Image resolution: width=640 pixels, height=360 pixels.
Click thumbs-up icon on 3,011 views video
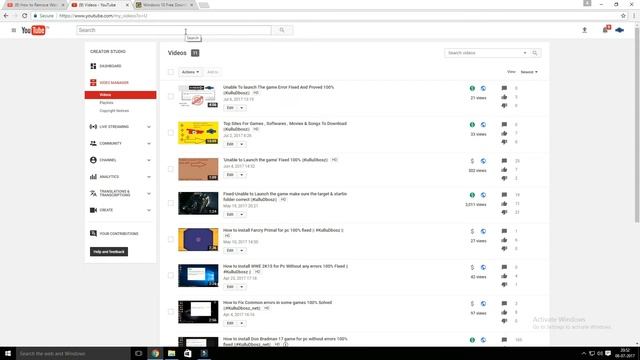click(504, 204)
